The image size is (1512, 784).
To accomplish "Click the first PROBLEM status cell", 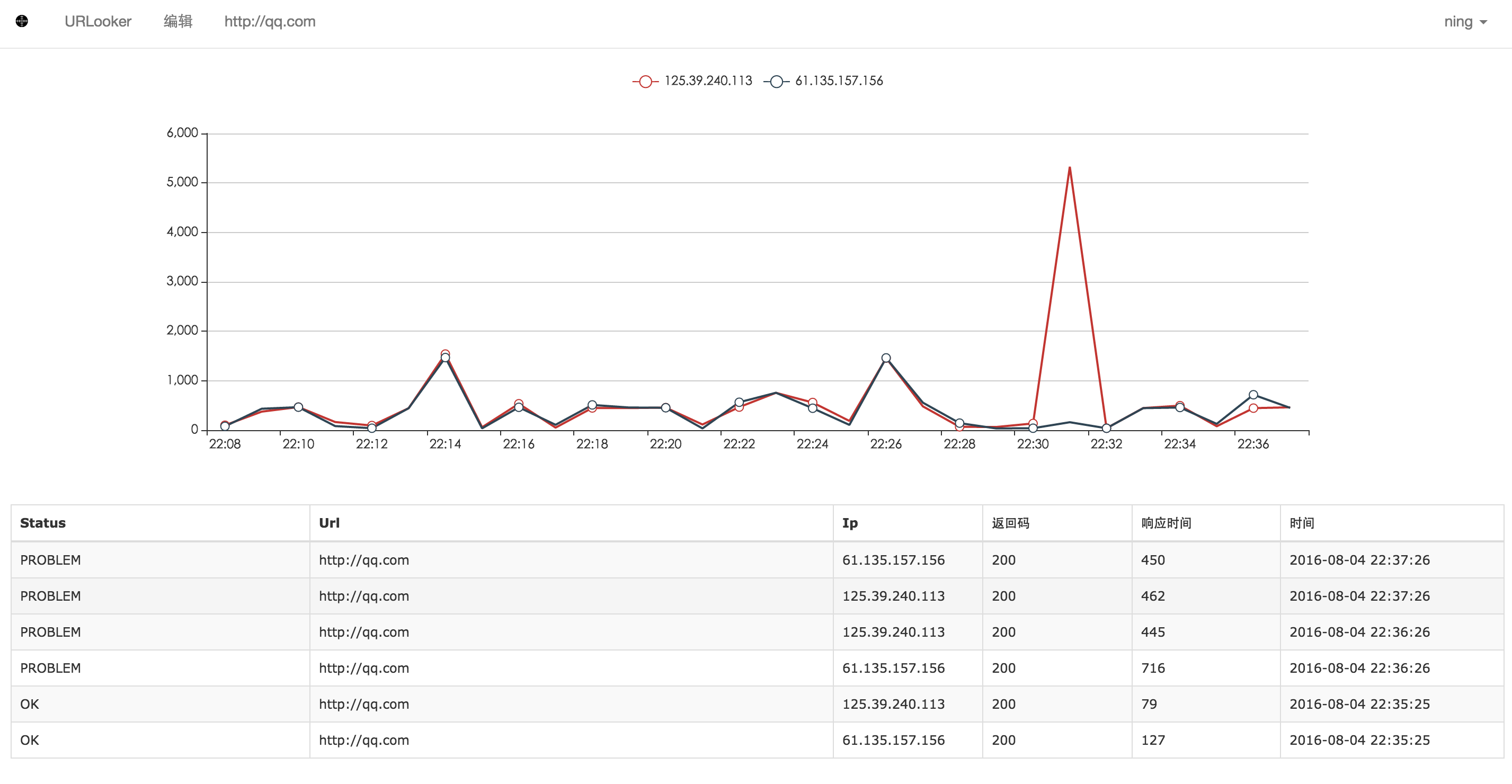I will [50, 560].
